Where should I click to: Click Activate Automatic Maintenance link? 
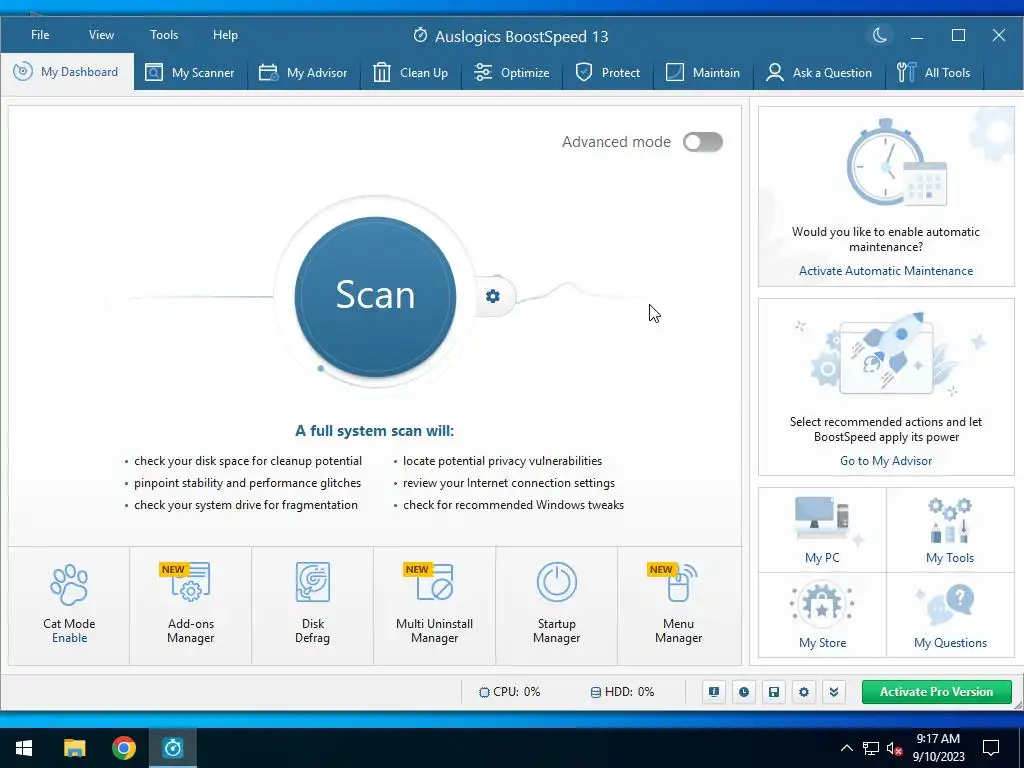(x=886, y=271)
